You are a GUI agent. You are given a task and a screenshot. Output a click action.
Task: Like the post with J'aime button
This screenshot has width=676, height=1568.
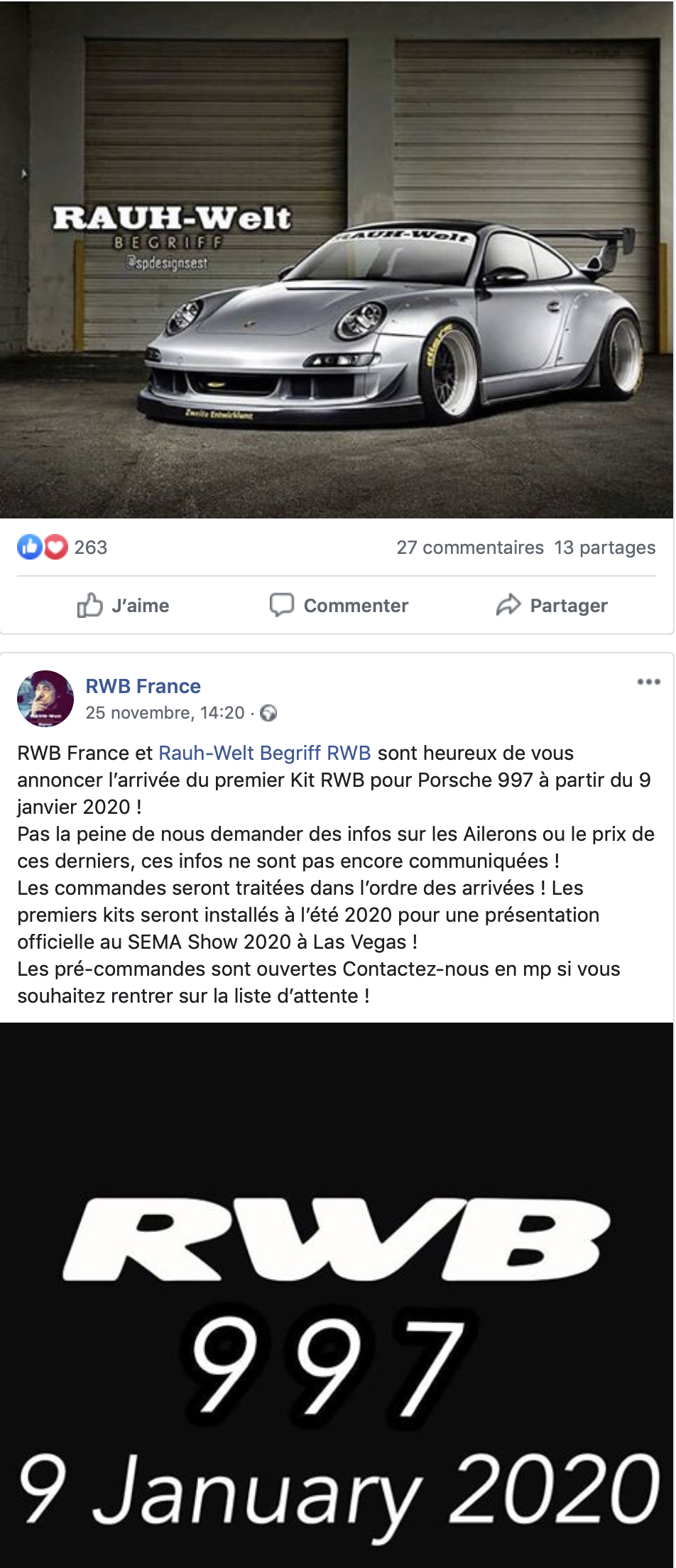point(123,606)
